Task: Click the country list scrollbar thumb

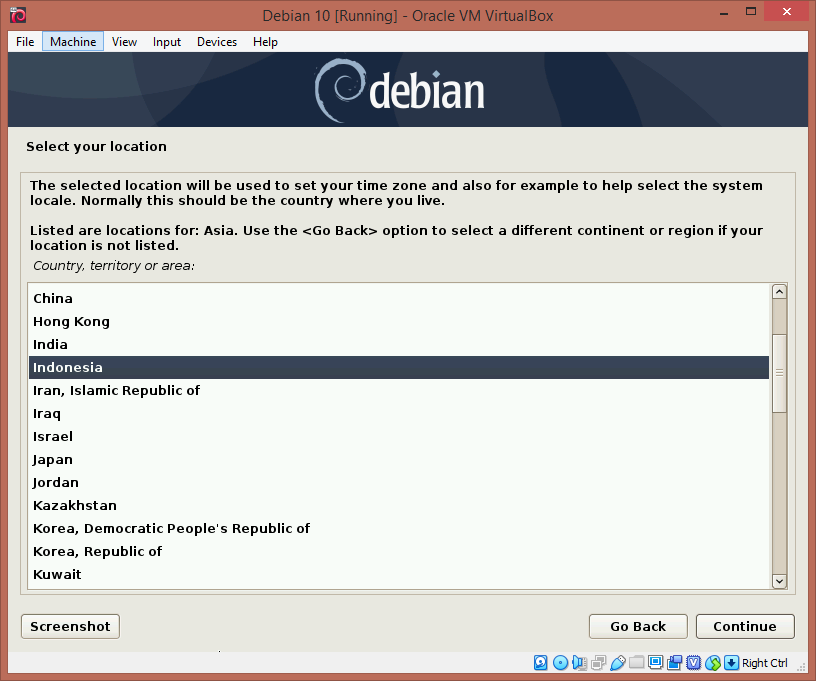Action: (779, 373)
